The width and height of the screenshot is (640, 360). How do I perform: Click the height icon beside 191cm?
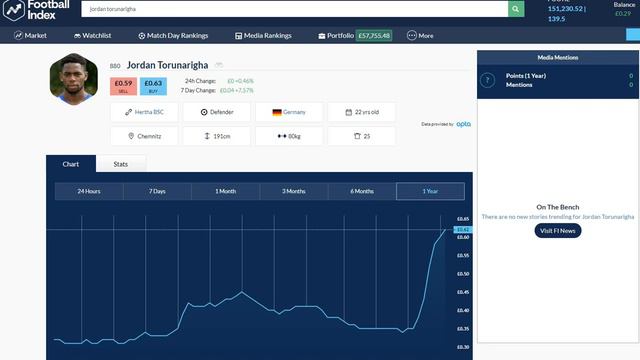[207, 136]
